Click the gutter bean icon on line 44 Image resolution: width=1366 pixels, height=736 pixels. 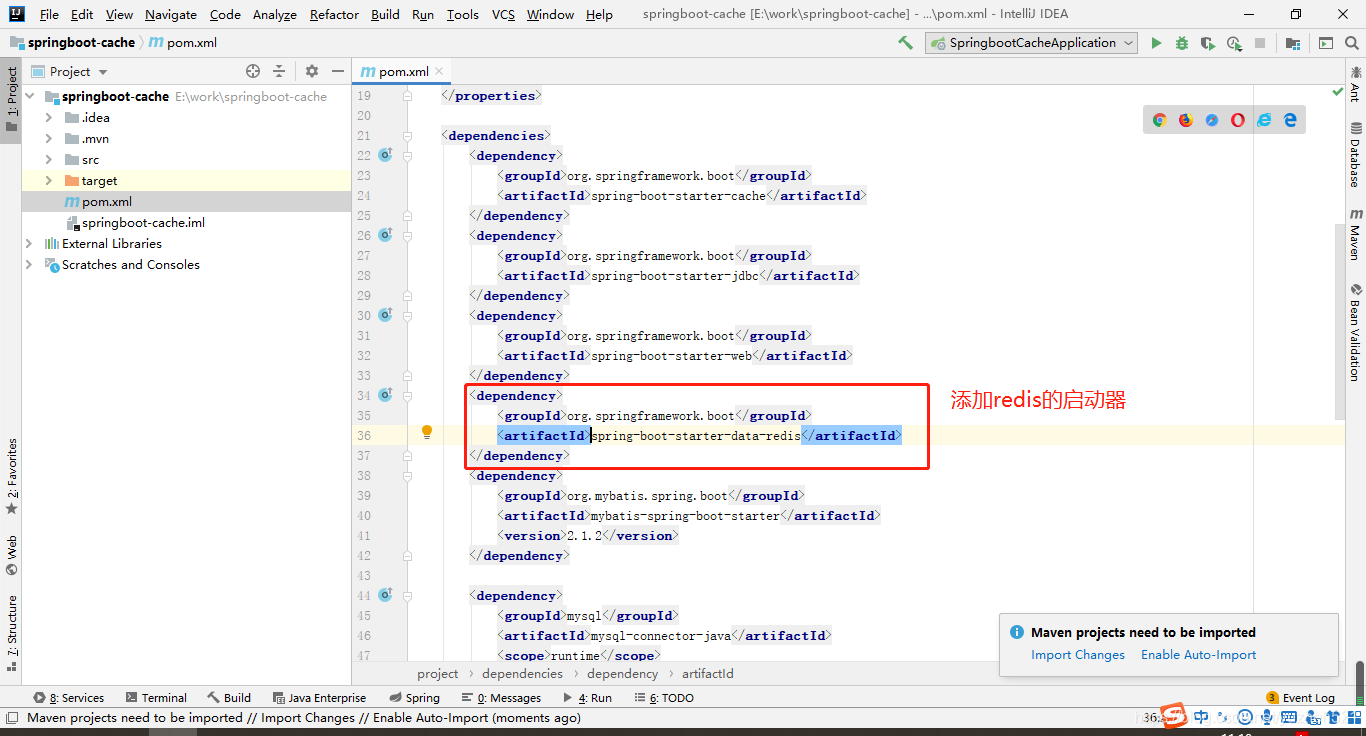coord(386,595)
